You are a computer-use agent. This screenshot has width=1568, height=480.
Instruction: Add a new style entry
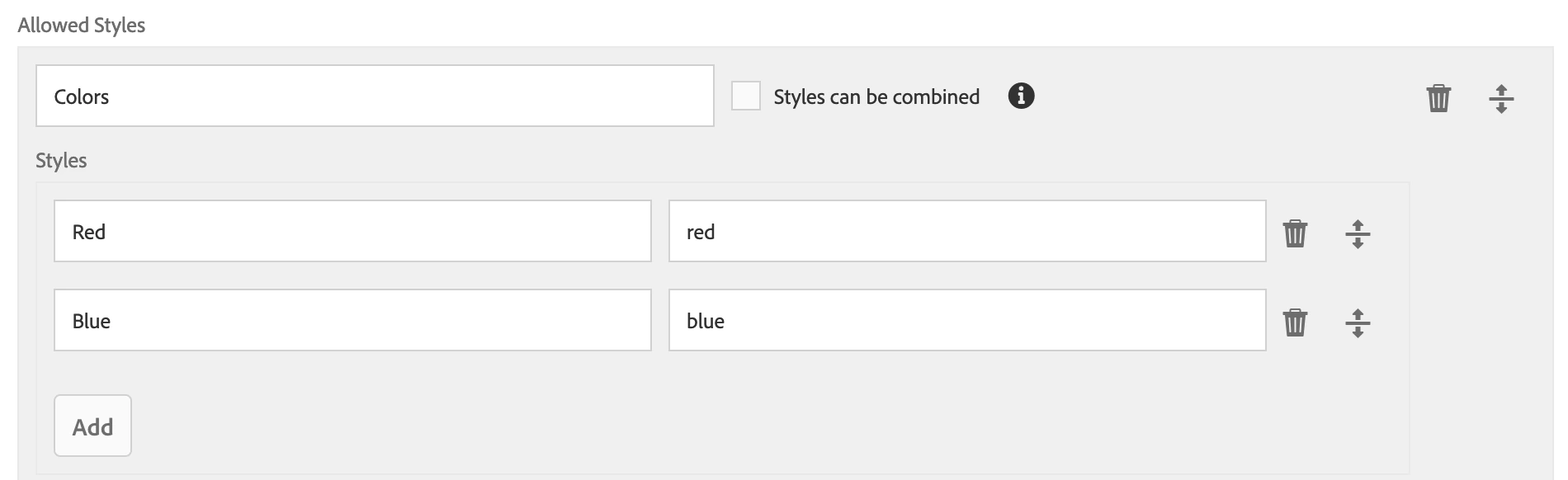click(92, 426)
